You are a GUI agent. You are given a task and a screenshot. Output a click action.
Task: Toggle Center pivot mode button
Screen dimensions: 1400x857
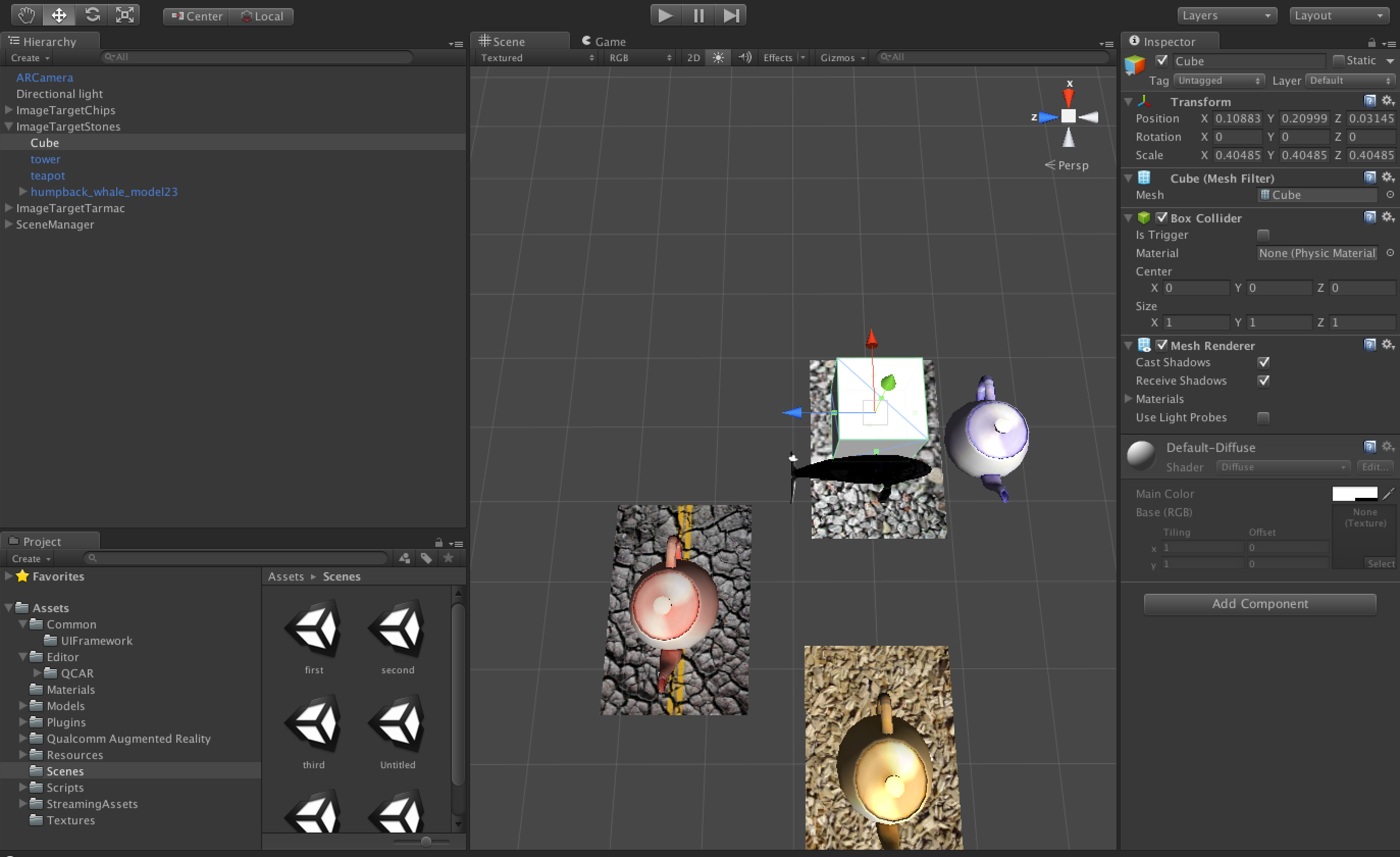[x=196, y=16]
